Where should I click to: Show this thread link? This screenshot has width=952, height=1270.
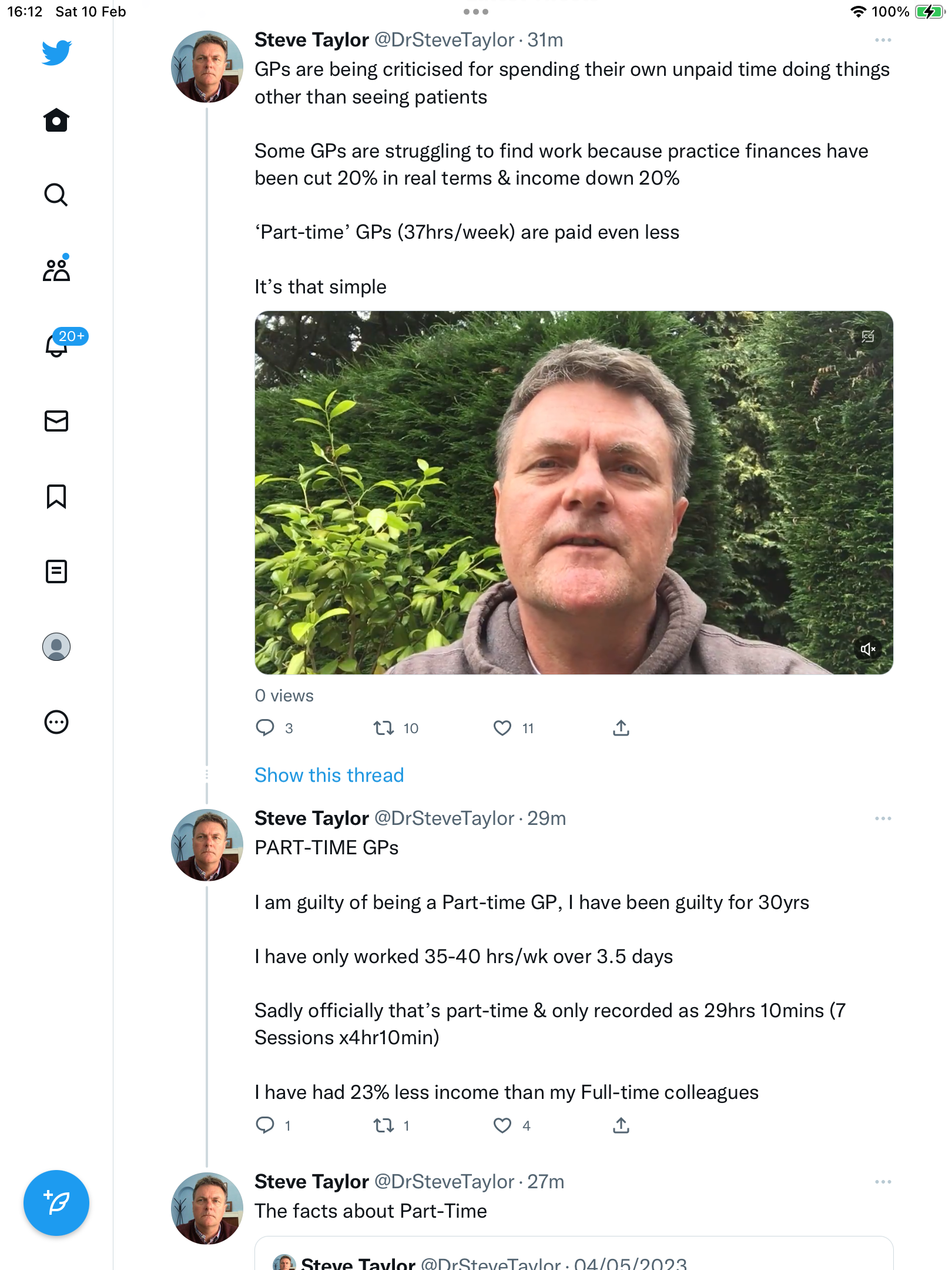pos(329,775)
